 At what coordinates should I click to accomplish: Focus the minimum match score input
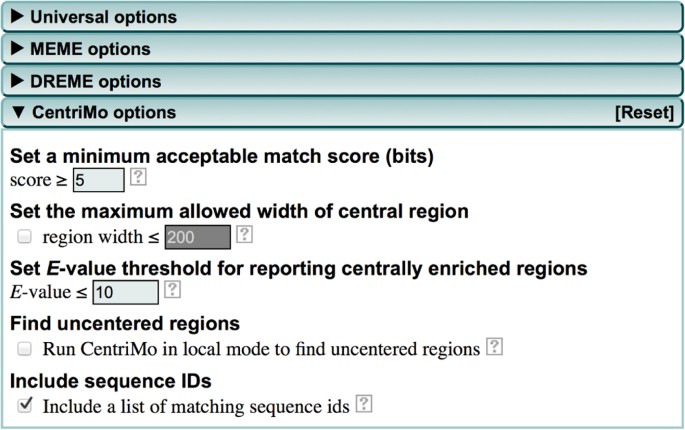pyautogui.click(x=99, y=180)
